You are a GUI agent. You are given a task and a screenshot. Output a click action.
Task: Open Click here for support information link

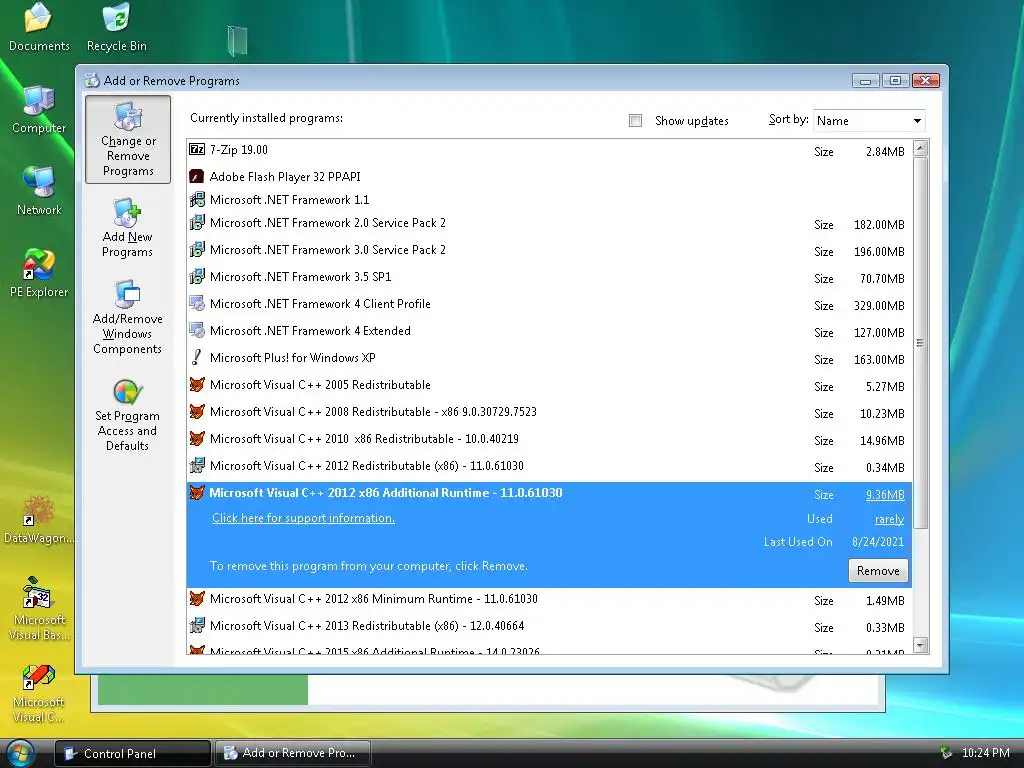pos(303,518)
